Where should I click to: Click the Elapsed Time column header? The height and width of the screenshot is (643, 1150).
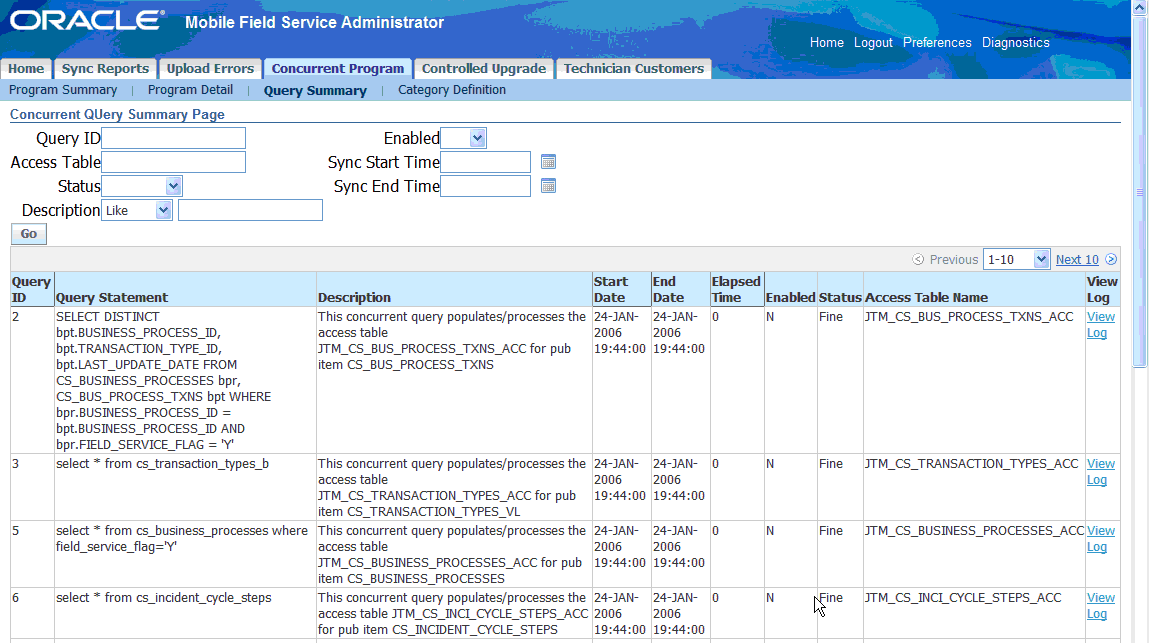coord(736,290)
